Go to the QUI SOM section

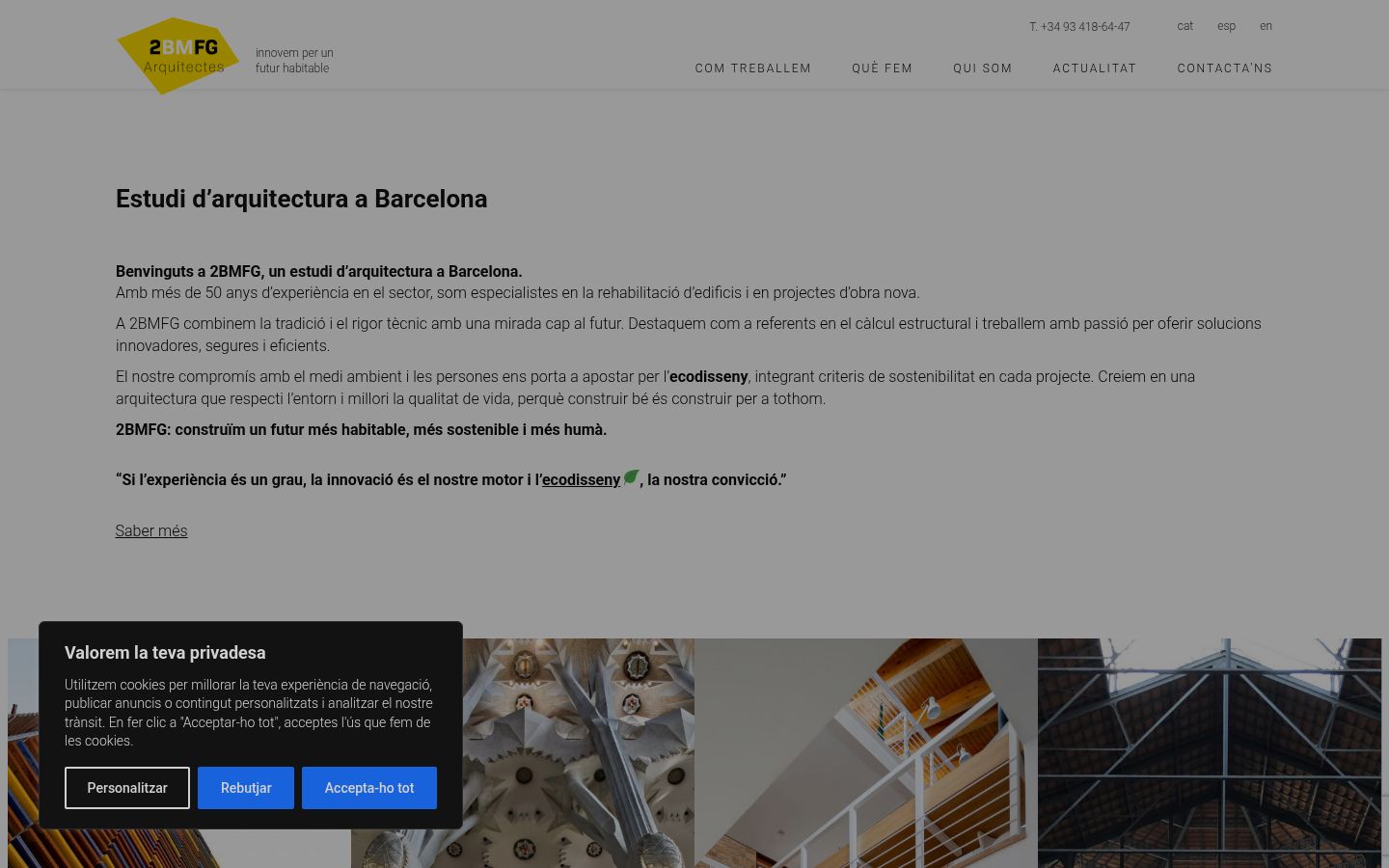coord(983,68)
